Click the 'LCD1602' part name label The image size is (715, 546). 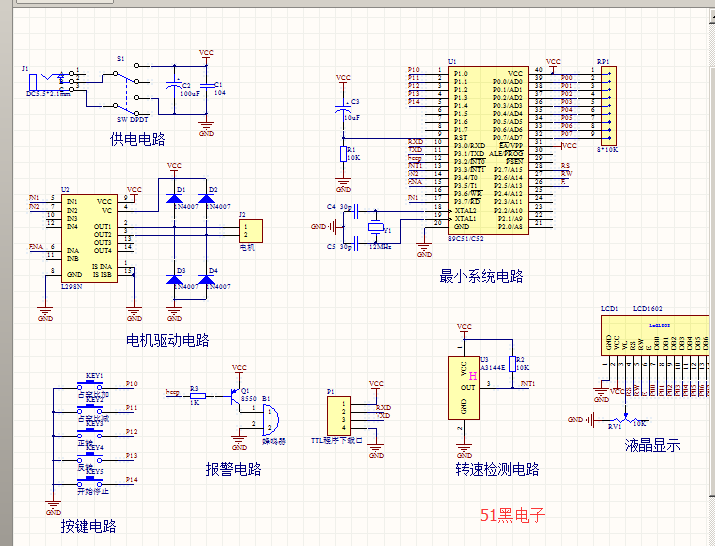click(x=648, y=309)
